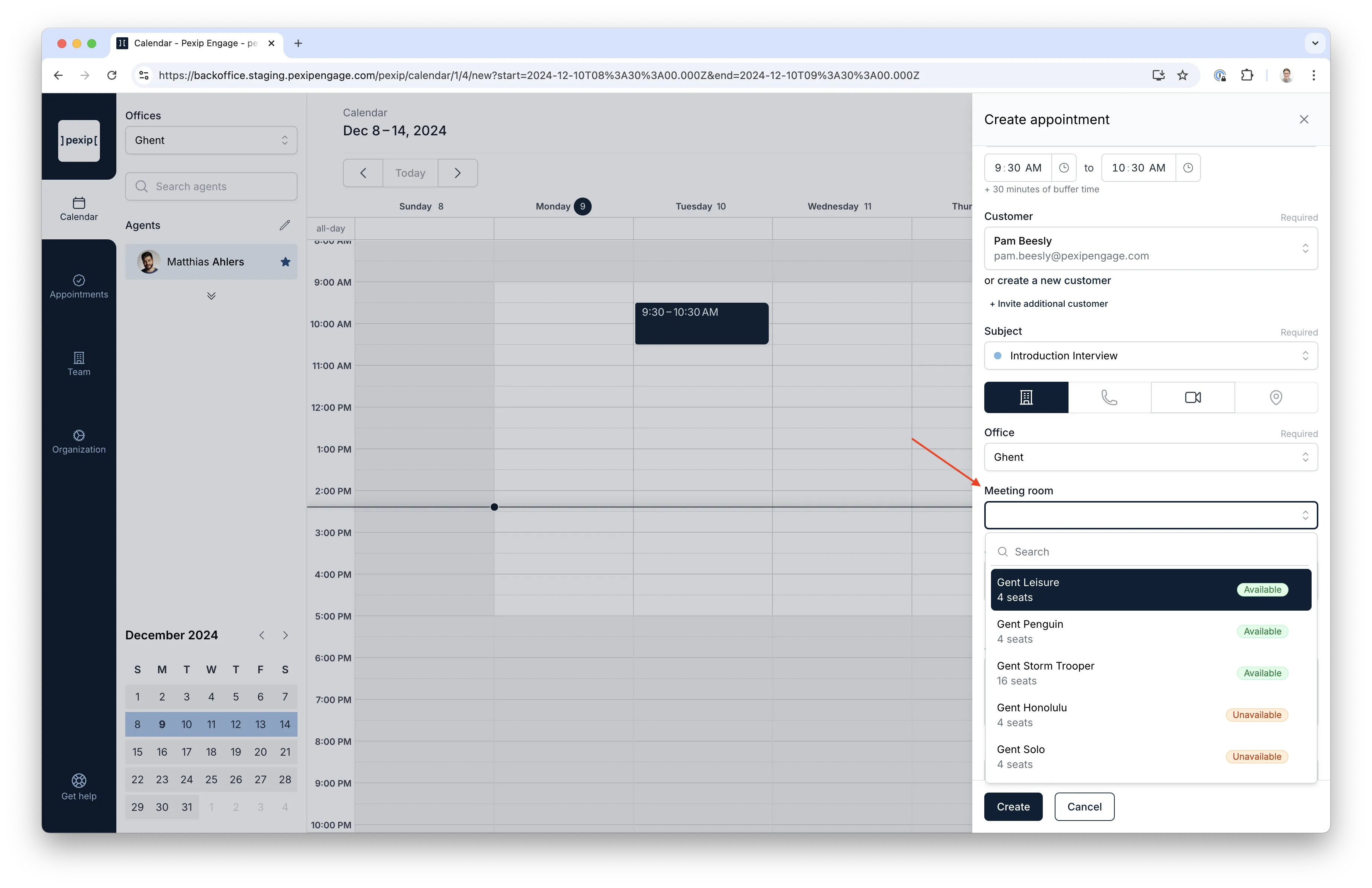Go to the Organization section

pos(79,441)
